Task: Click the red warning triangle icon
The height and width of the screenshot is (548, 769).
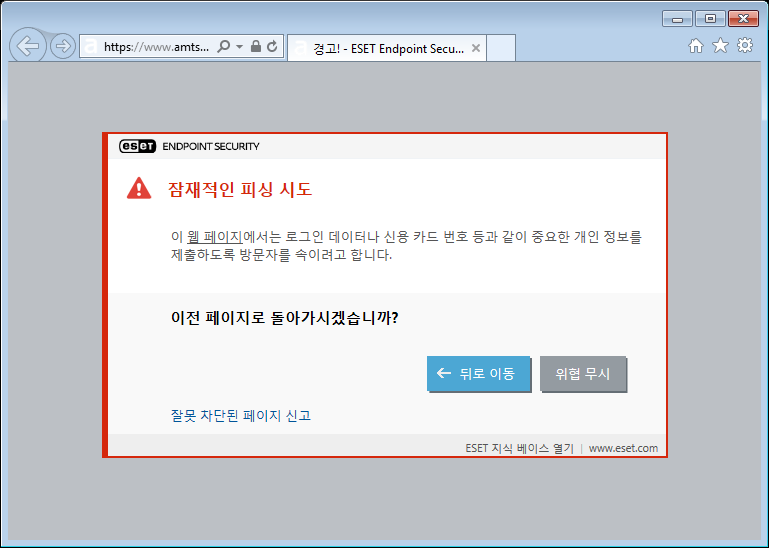Action: pyautogui.click(x=139, y=188)
